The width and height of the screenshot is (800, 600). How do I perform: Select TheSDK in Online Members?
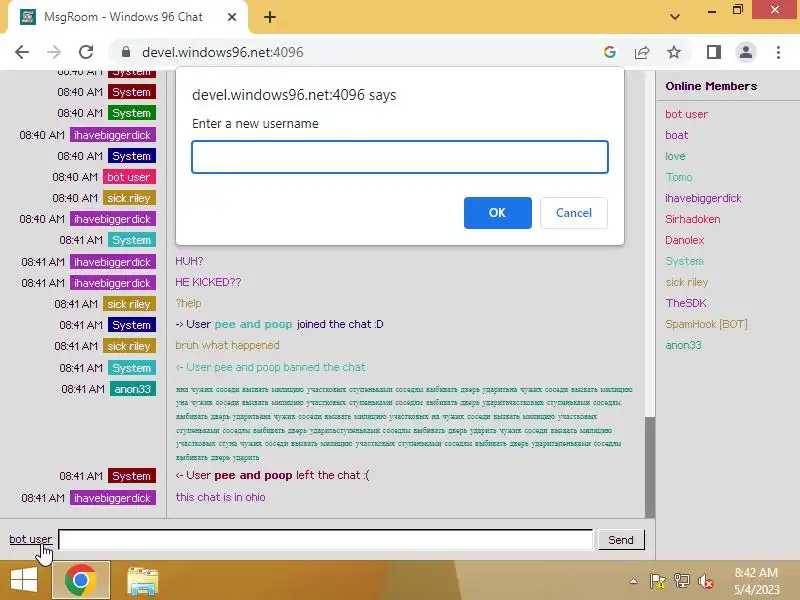(x=686, y=303)
